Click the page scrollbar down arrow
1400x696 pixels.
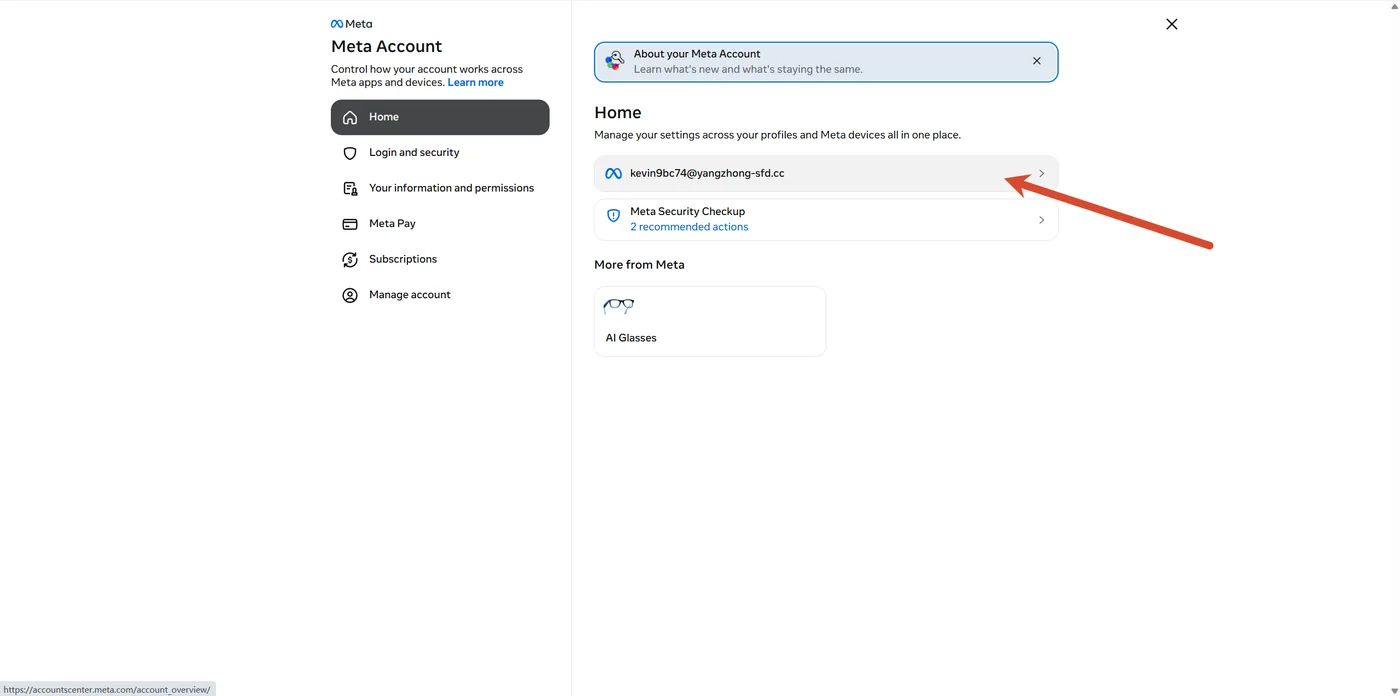pos(1393,690)
